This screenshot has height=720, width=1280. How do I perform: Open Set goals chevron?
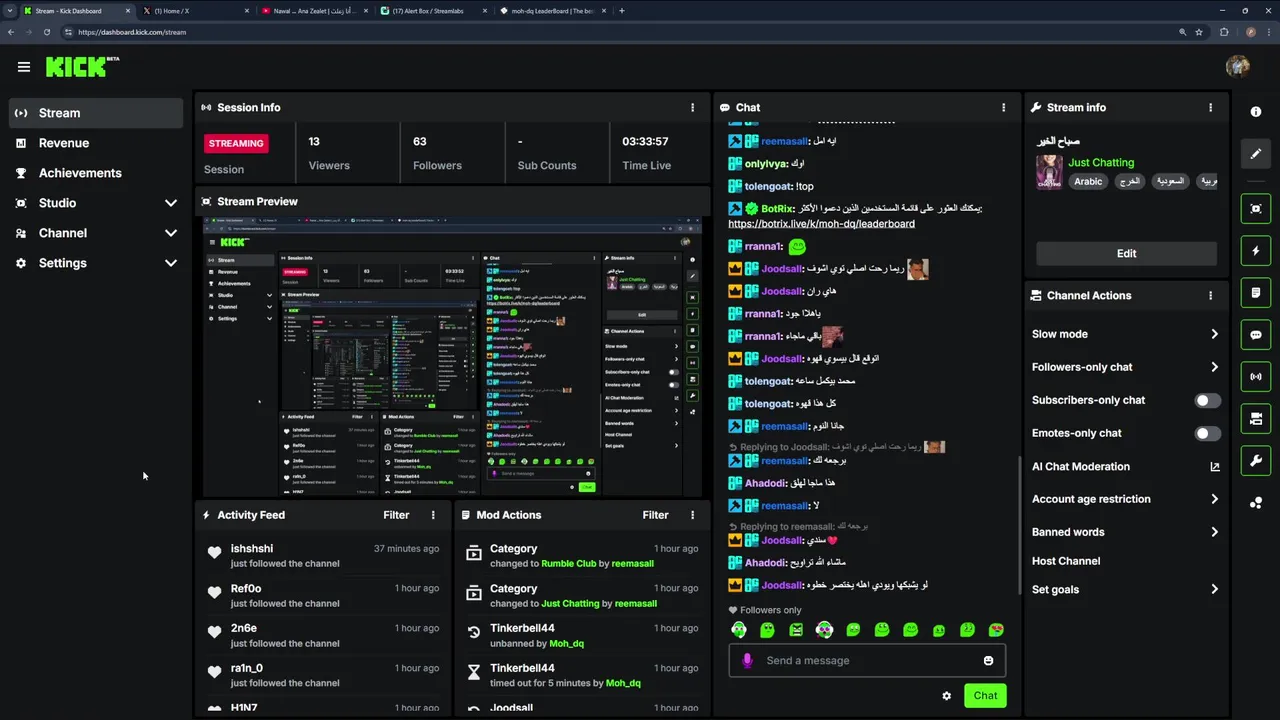pos(1214,589)
